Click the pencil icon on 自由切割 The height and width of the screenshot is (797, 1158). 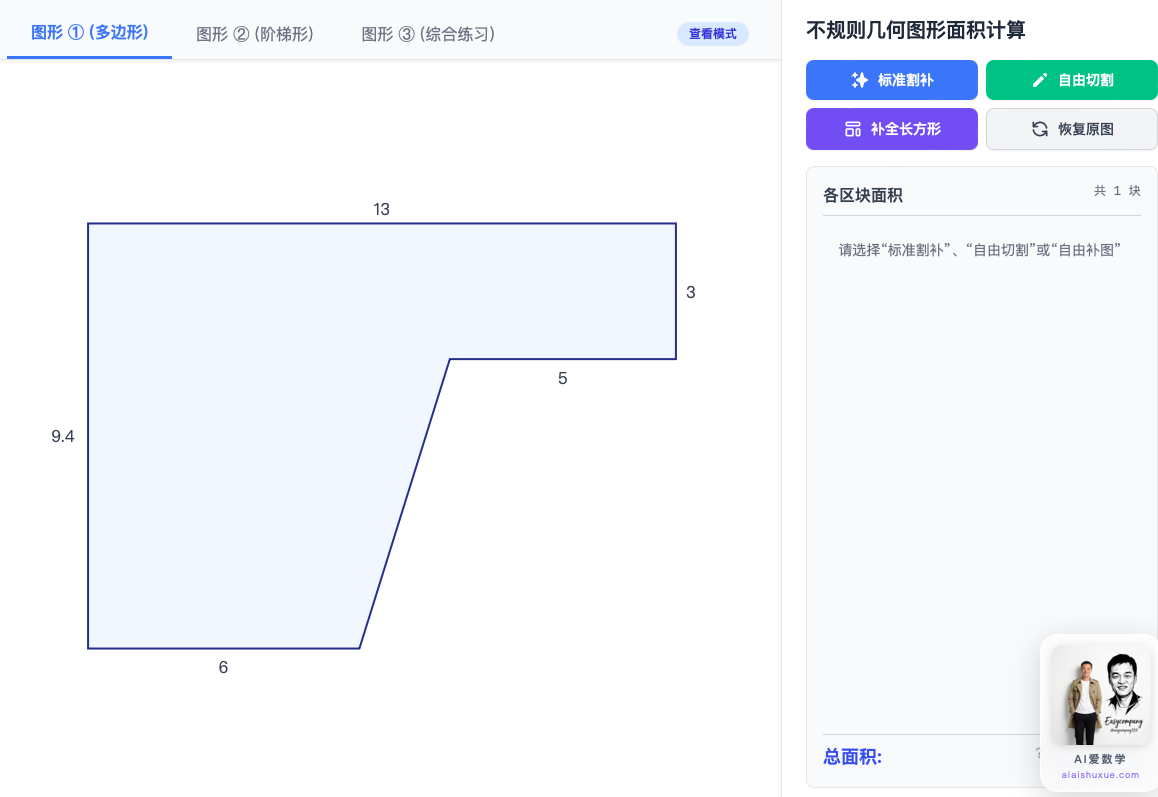(1040, 80)
